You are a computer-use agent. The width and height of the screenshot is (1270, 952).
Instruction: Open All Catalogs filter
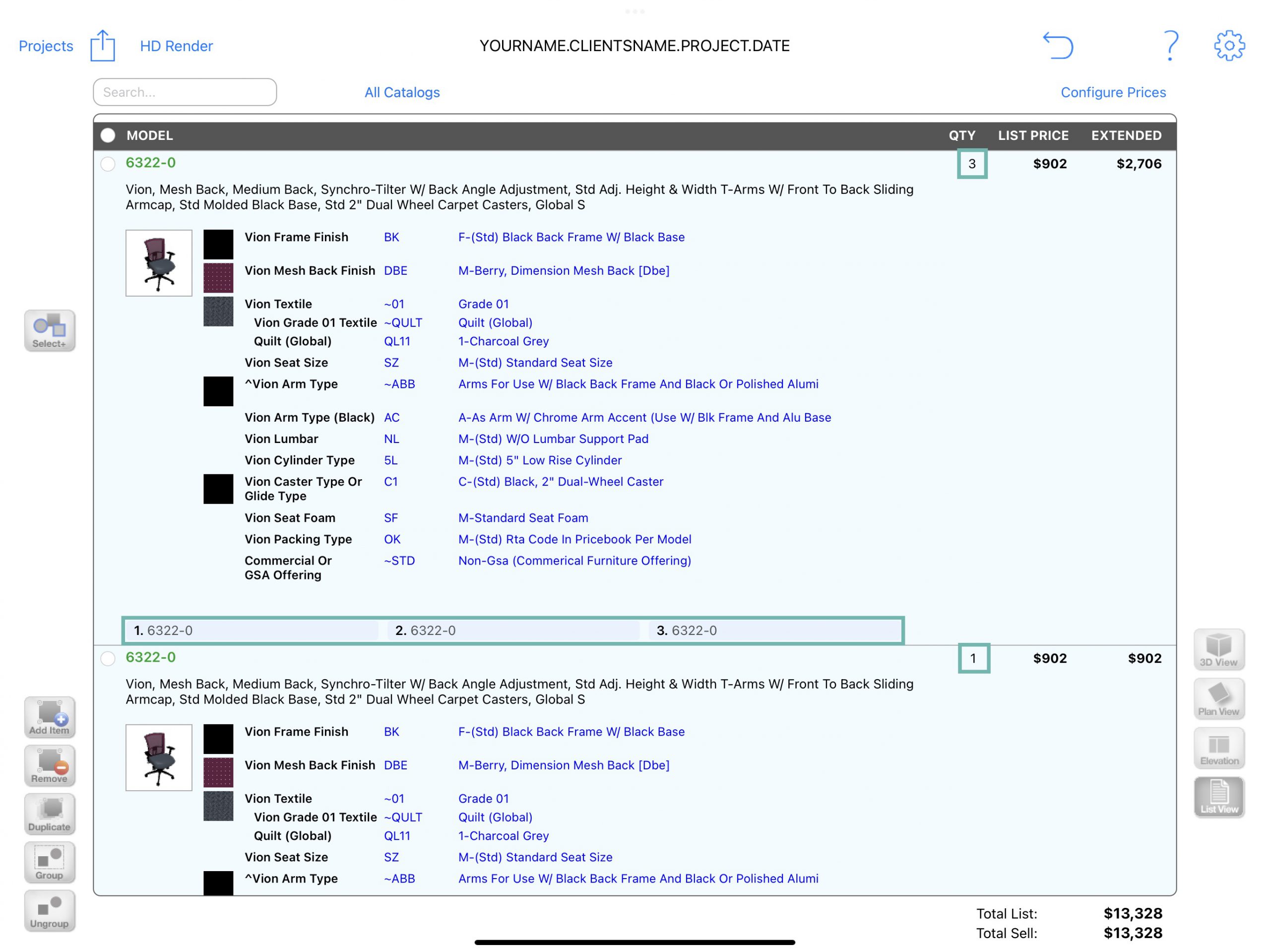click(x=402, y=92)
